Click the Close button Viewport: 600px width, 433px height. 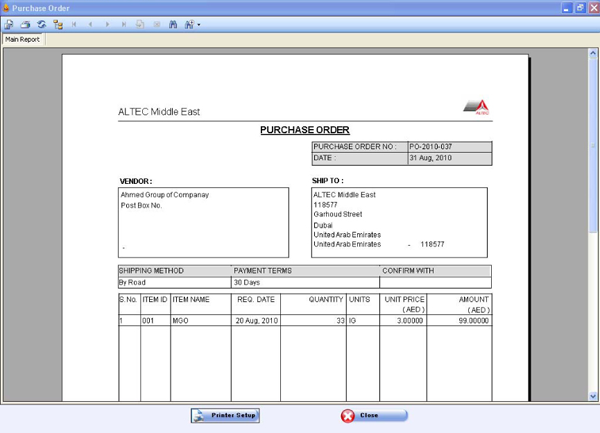[374, 415]
